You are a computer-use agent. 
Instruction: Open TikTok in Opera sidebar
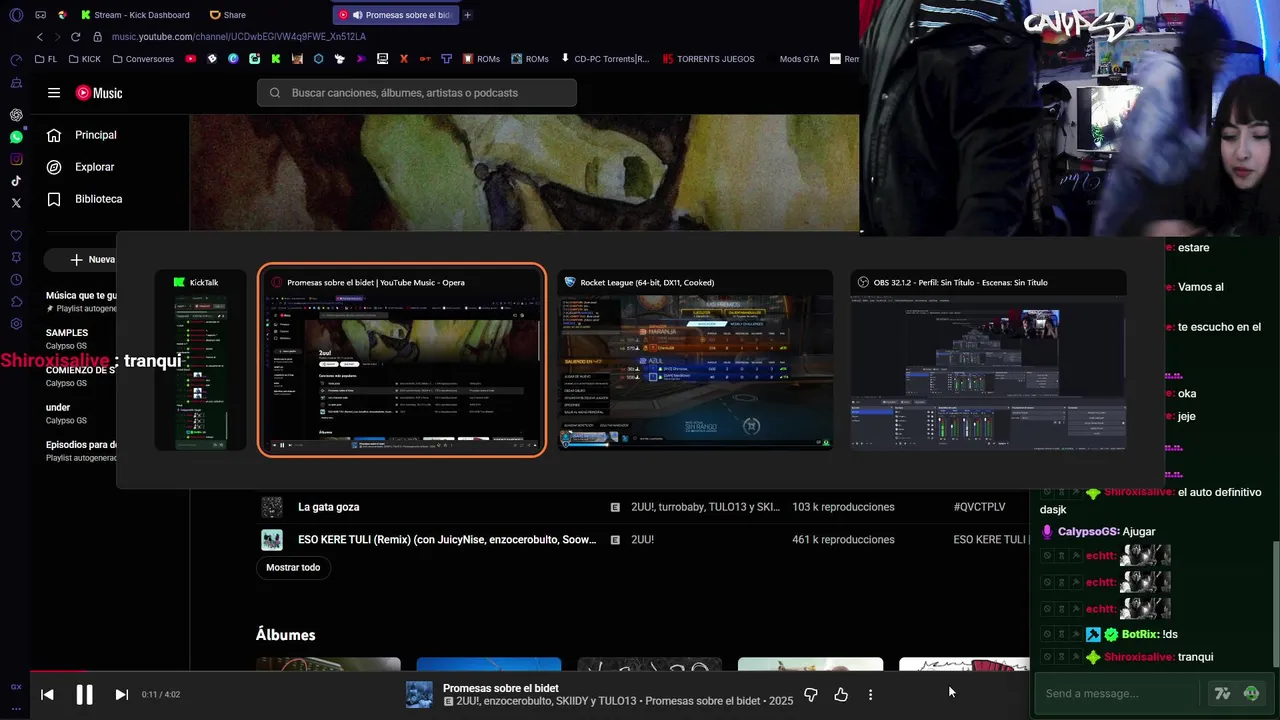[x=16, y=181]
